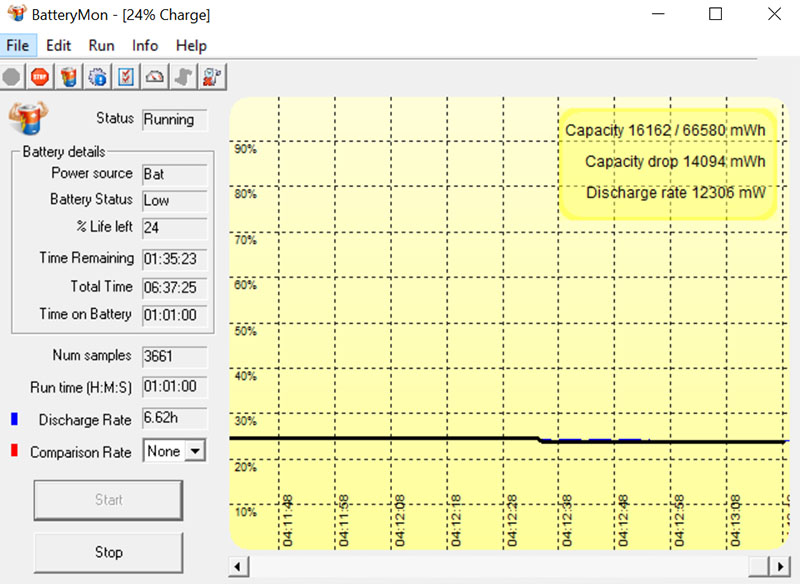Click the Battery details group label

click(x=64, y=151)
